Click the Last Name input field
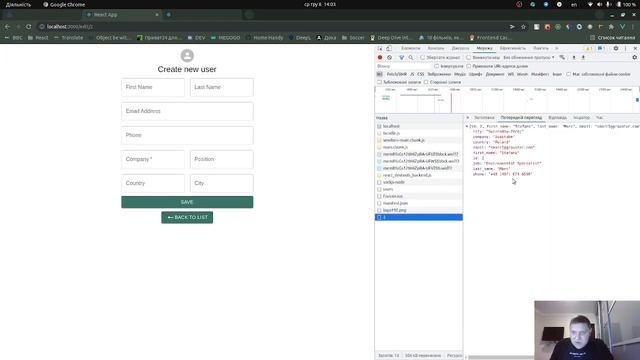The image size is (640, 360). [x=222, y=87]
